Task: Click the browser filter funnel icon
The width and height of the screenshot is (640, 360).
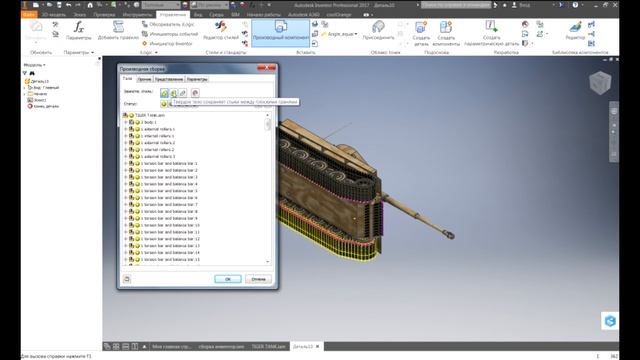Action: 25,73
